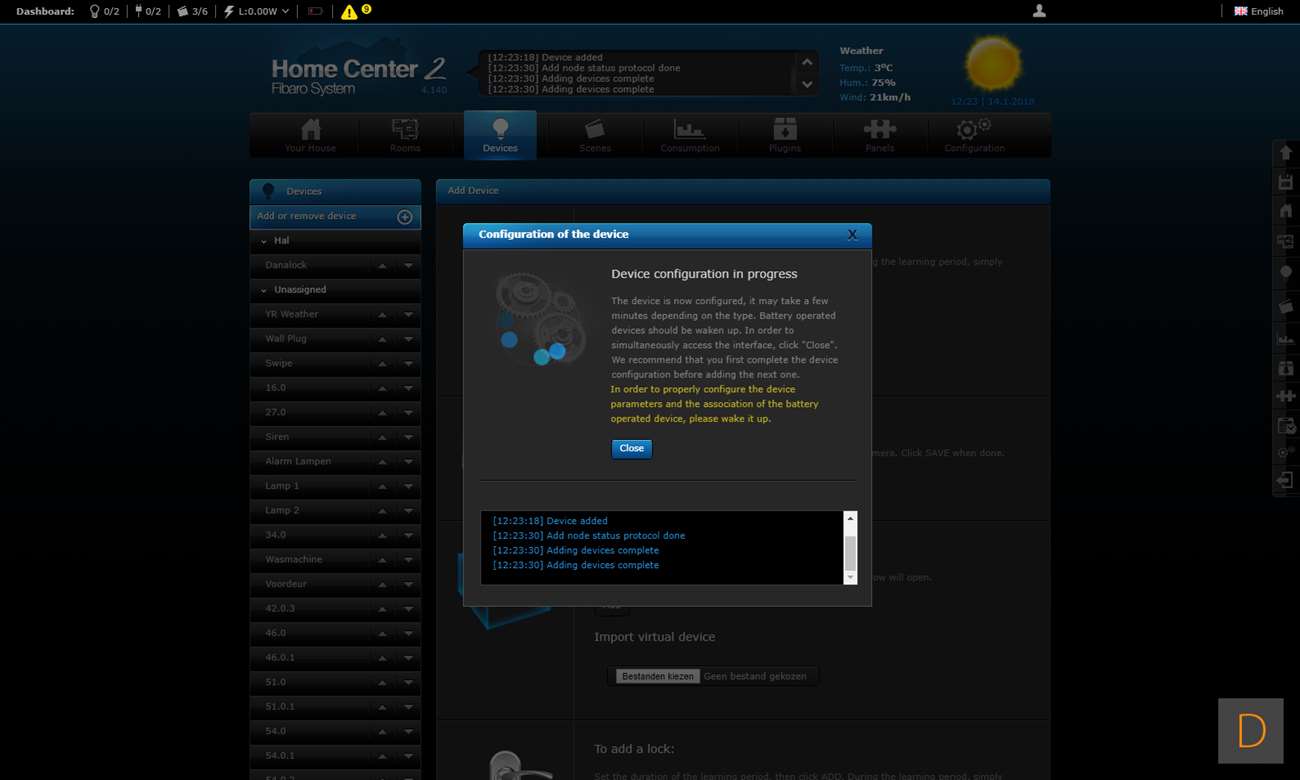
Task: Open the Panels tab
Action: 879,135
